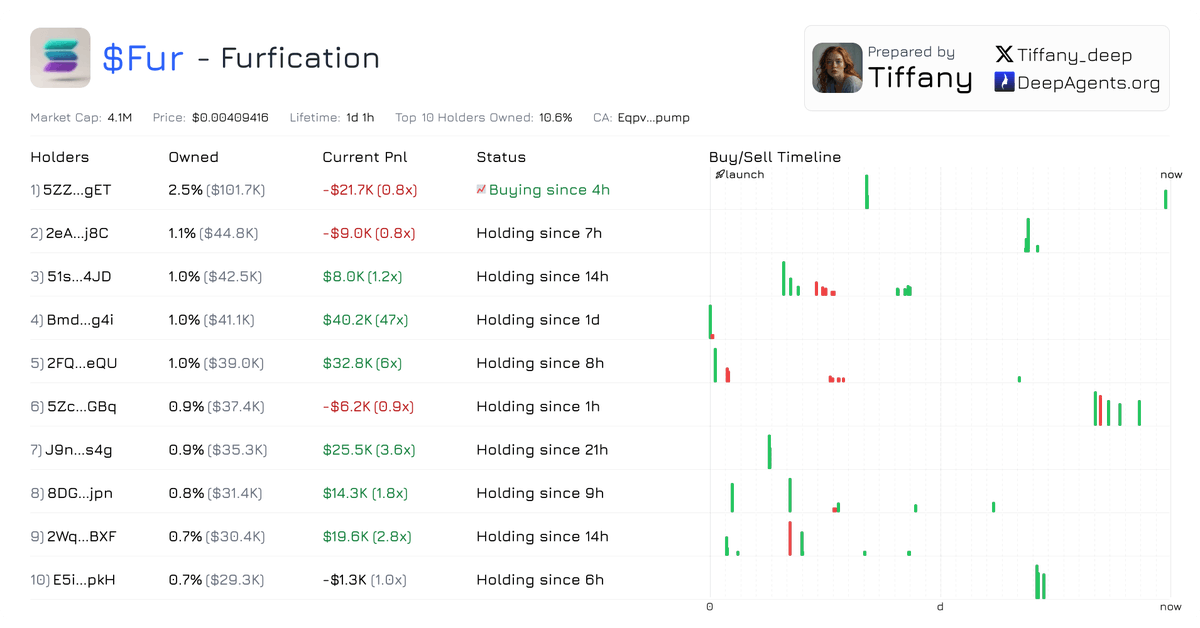This screenshot has width=1200, height=628.
Task: Click the Holding since 6h status
Action: pyautogui.click(x=540, y=580)
